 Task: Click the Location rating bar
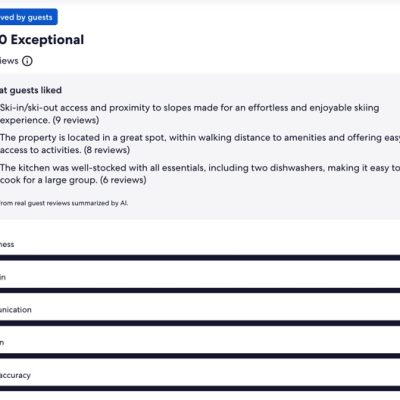(x=200, y=356)
